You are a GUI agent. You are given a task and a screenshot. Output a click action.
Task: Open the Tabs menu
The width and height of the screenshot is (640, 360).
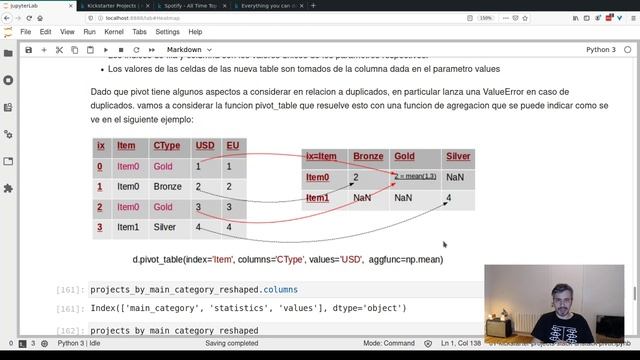coord(139,32)
